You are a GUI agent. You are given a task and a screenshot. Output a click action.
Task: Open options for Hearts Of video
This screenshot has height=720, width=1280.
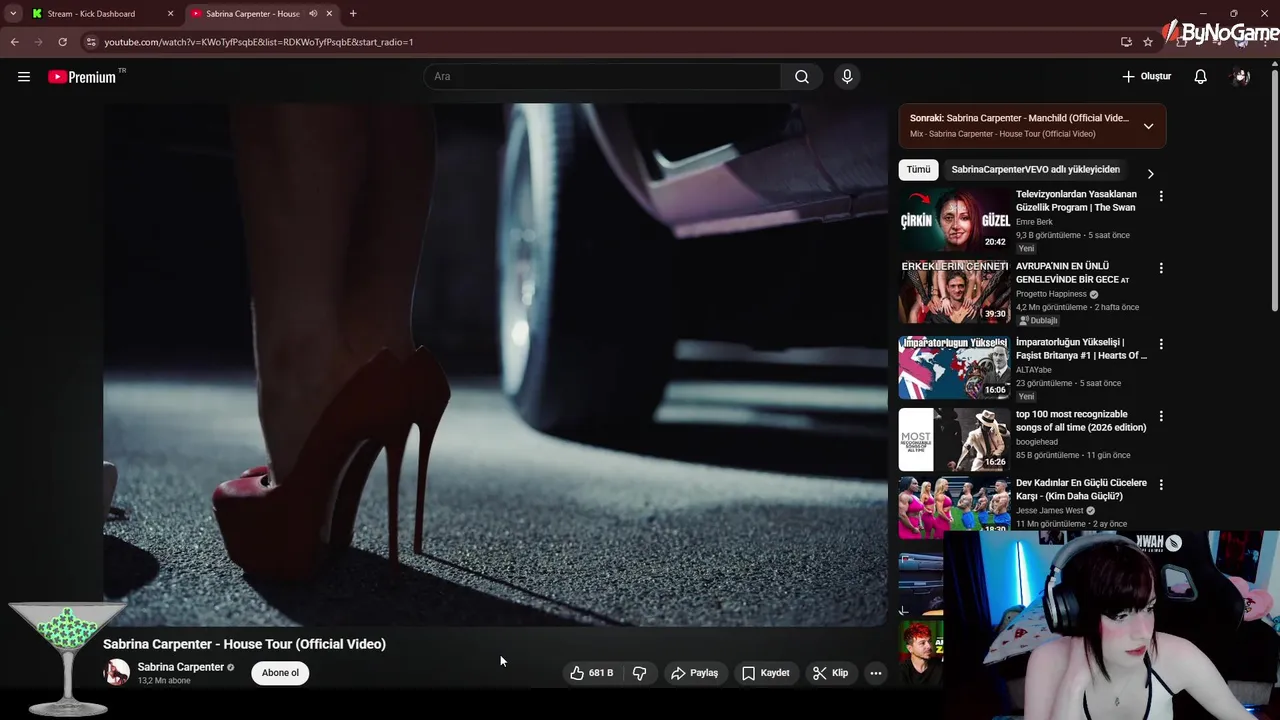[x=1161, y=344]
